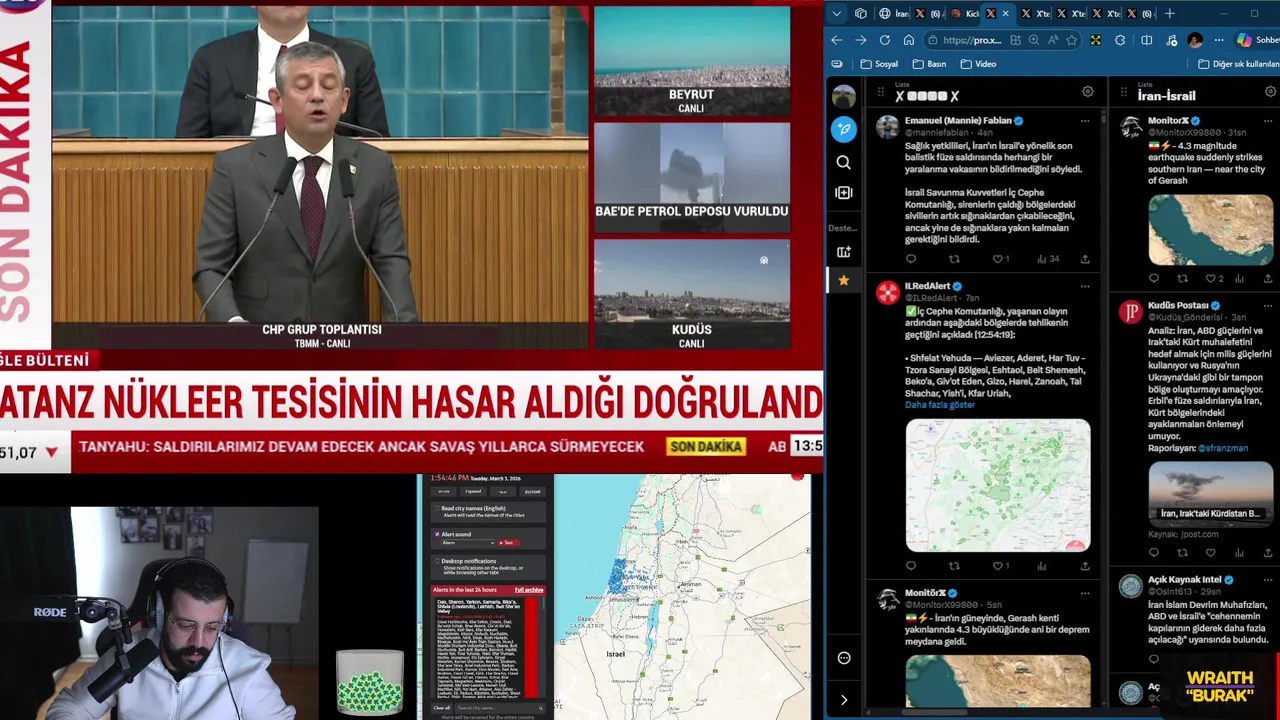This screenshot has height=720, width=1280.
Task: Reply to the MonitorX earthquake post in İran-İsrail
Action: pos(1154,279)
